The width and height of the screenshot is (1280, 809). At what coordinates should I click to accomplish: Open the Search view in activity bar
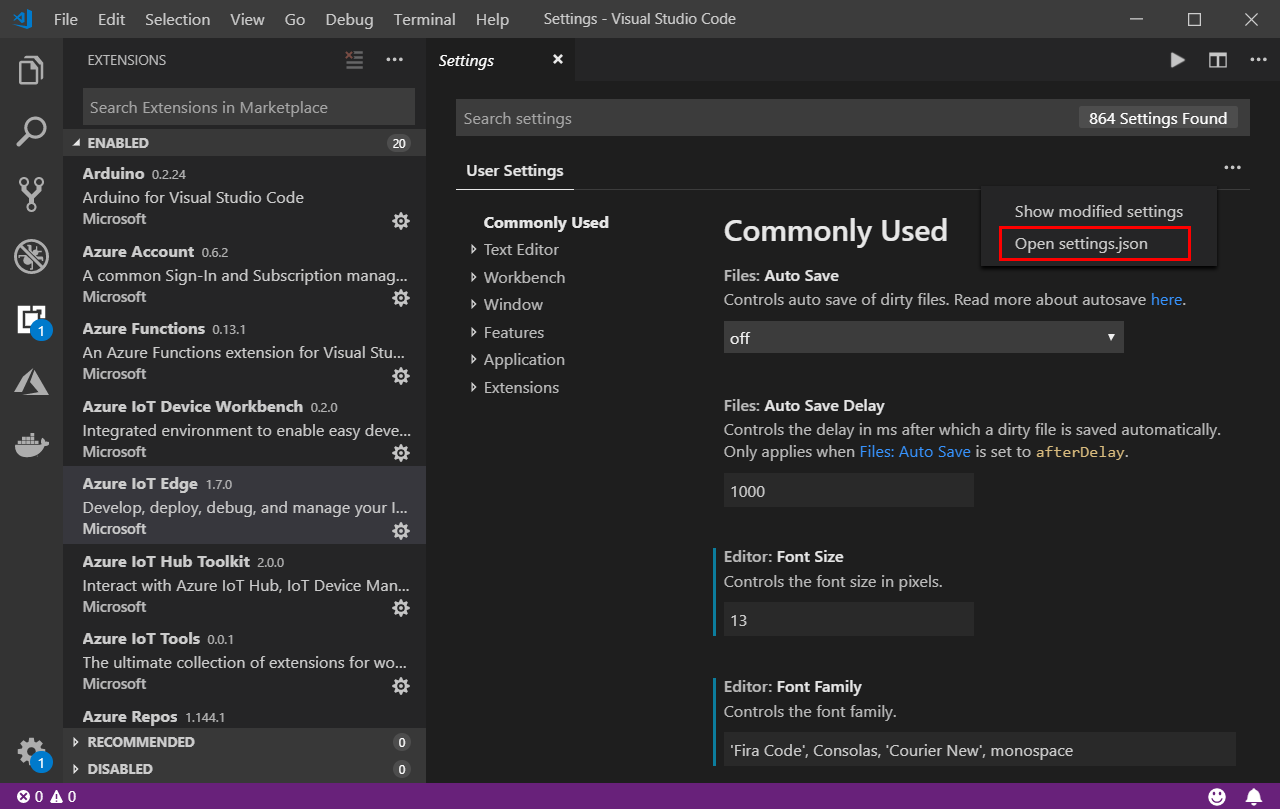31,132
